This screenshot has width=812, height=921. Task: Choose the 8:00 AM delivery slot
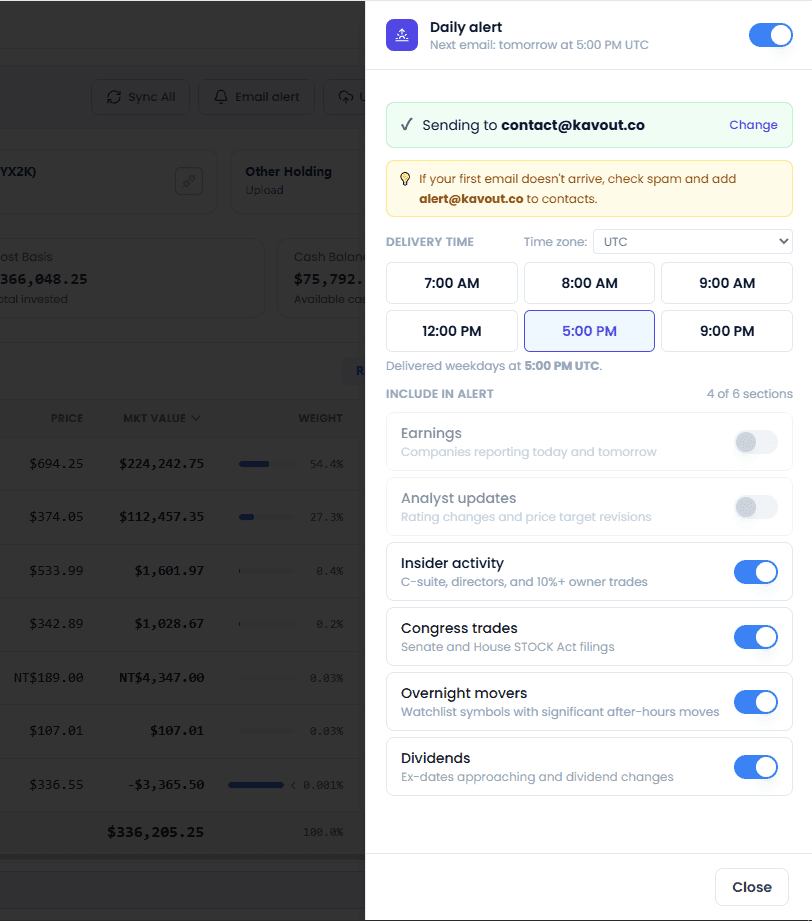pos(589,283)
